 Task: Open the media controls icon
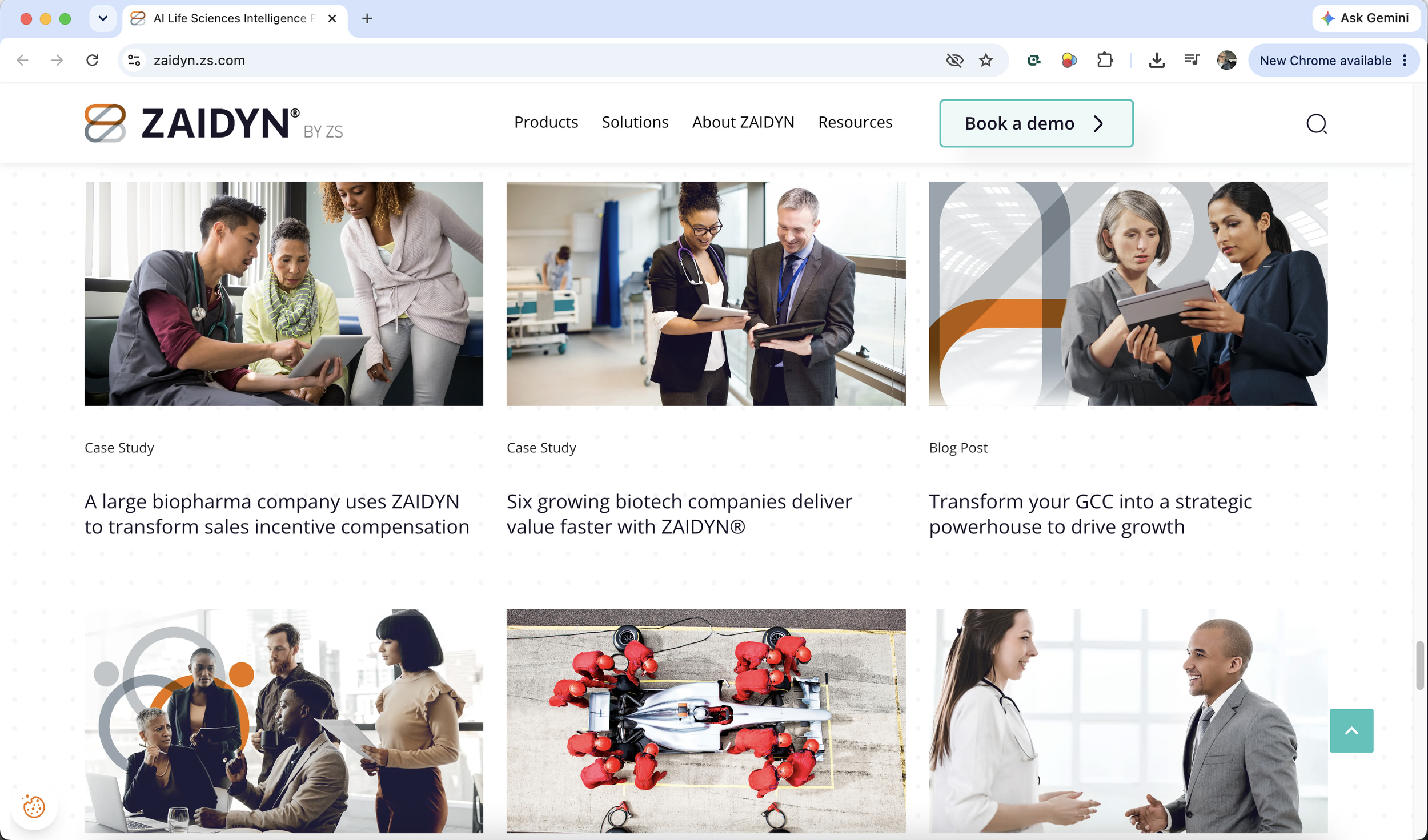coord(1192,60)
